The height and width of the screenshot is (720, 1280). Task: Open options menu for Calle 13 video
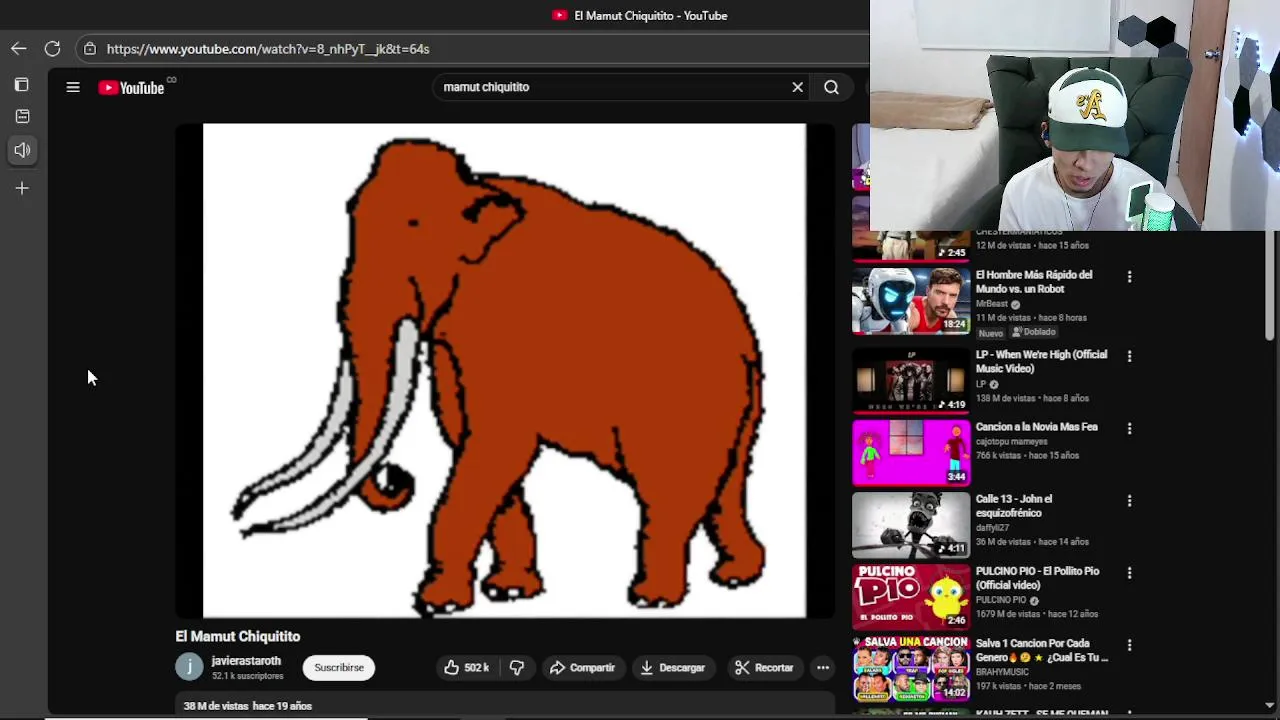point(1129,500)
